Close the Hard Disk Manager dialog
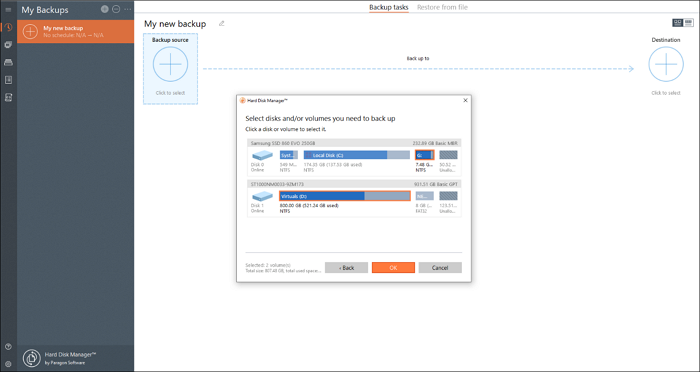The height and width of the screenshot is (372, 700). pos(466,100)
